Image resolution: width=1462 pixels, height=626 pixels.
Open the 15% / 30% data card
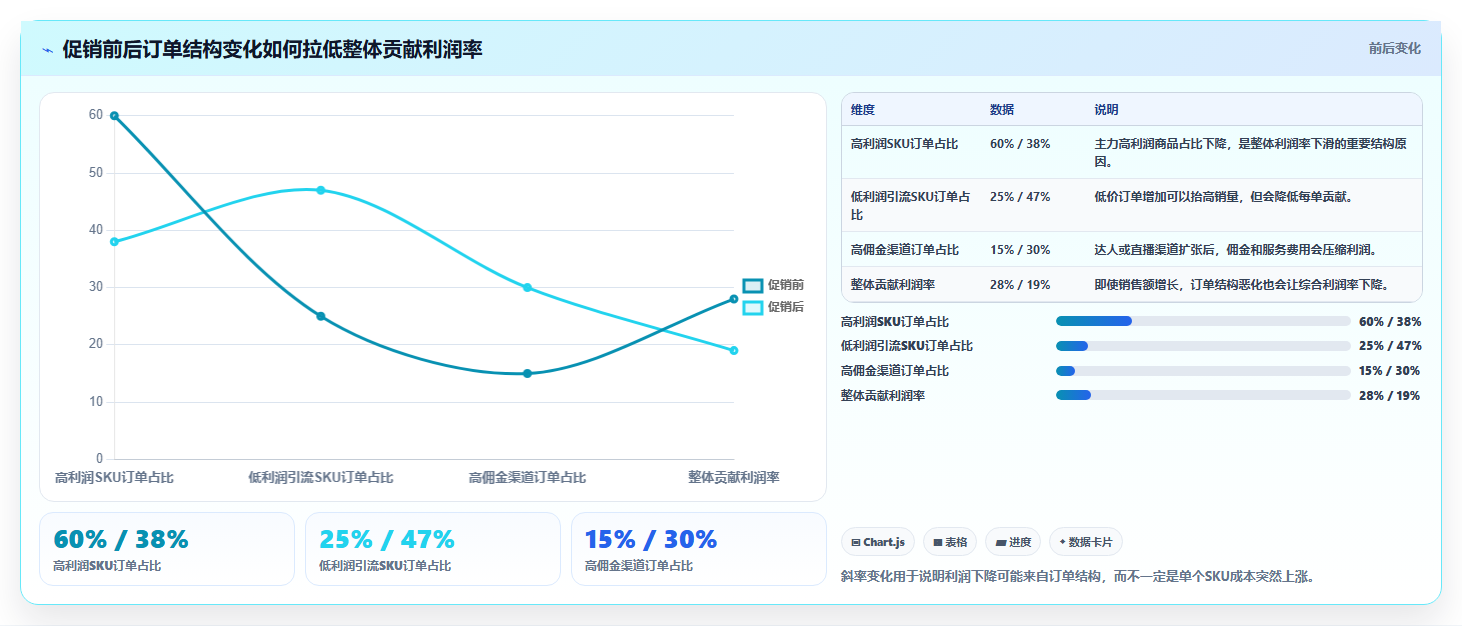click(699, 549)
